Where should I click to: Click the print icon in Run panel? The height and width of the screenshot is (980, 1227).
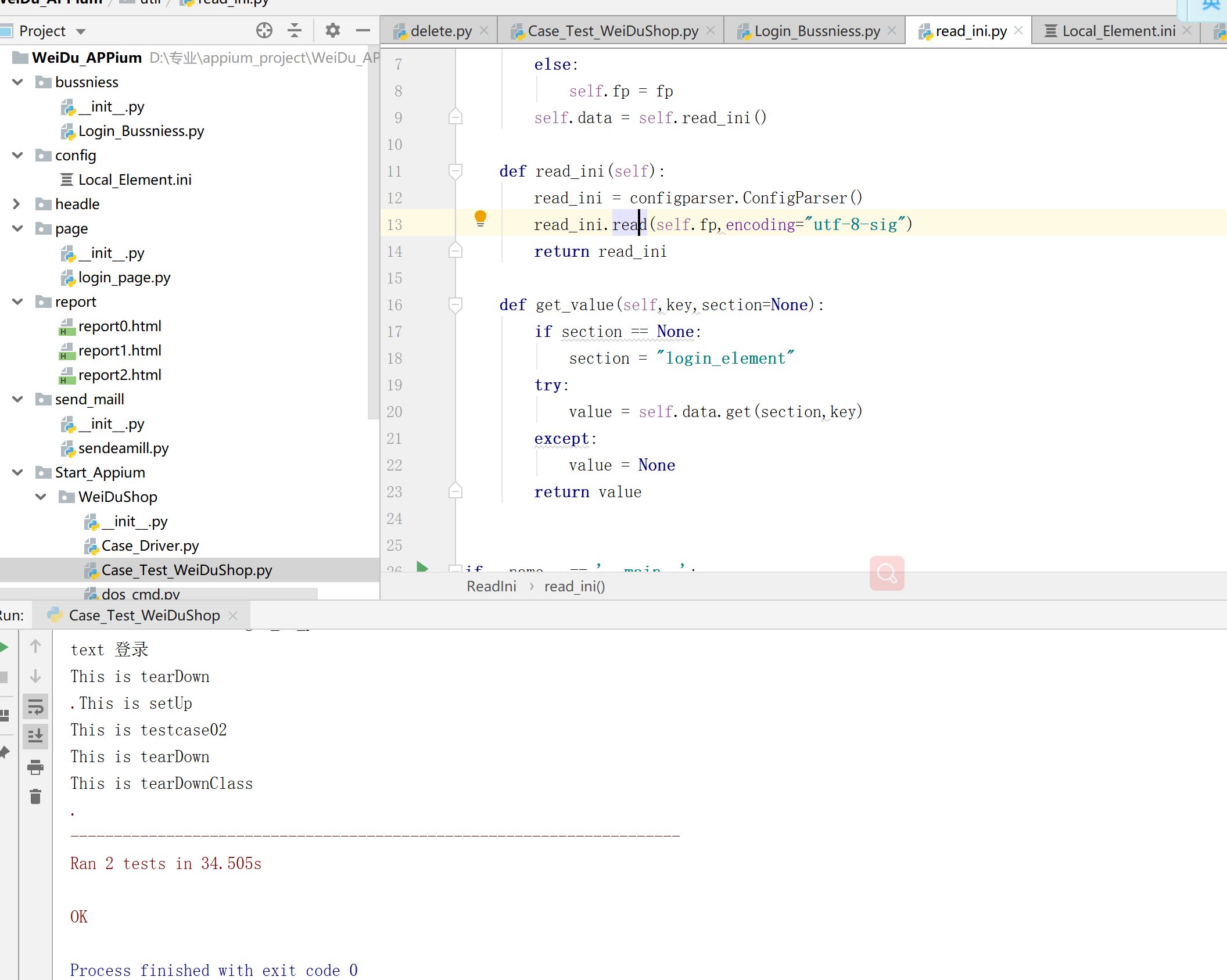coord(35,767)
